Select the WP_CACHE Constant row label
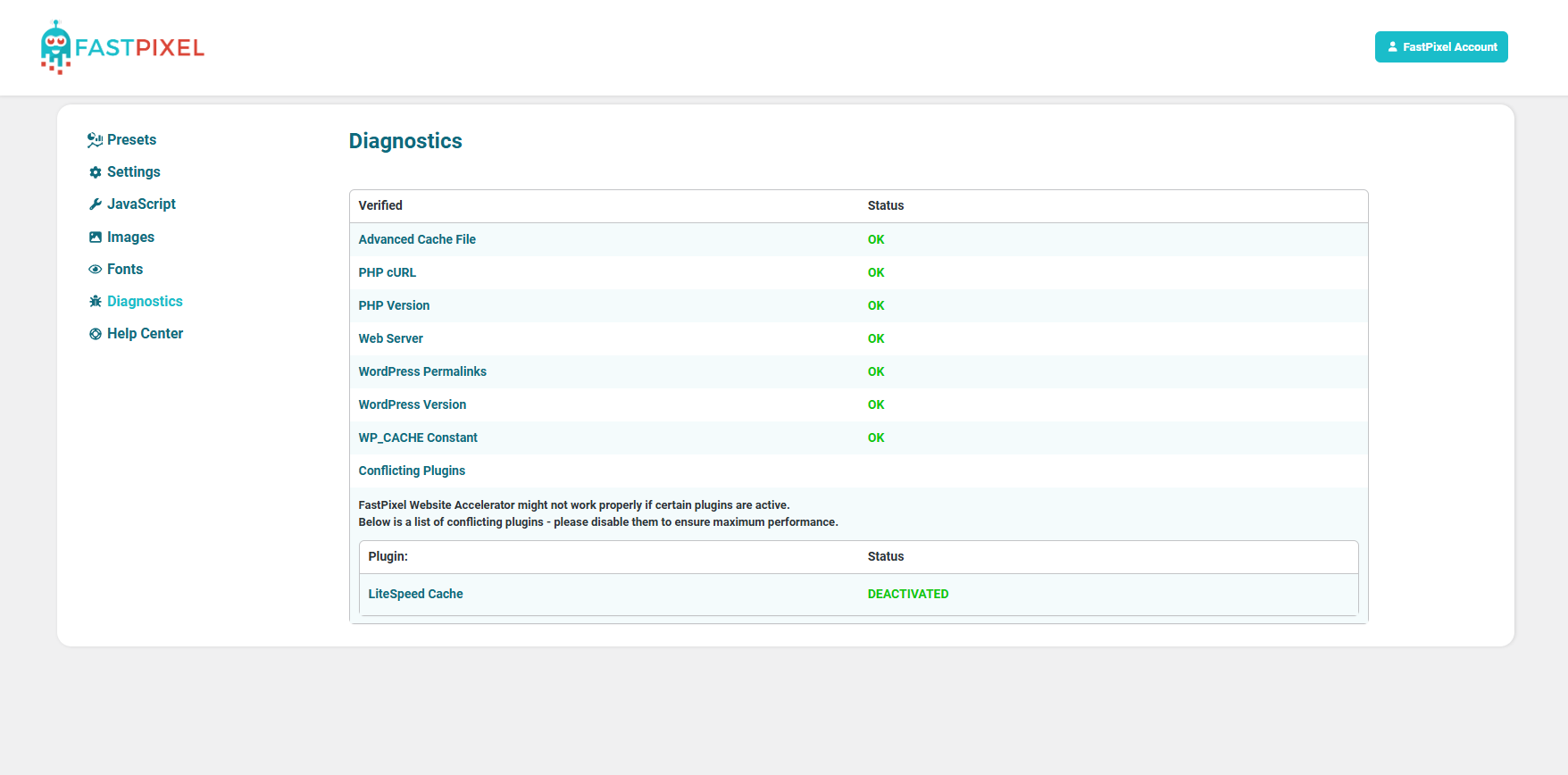 click(418, 437)
